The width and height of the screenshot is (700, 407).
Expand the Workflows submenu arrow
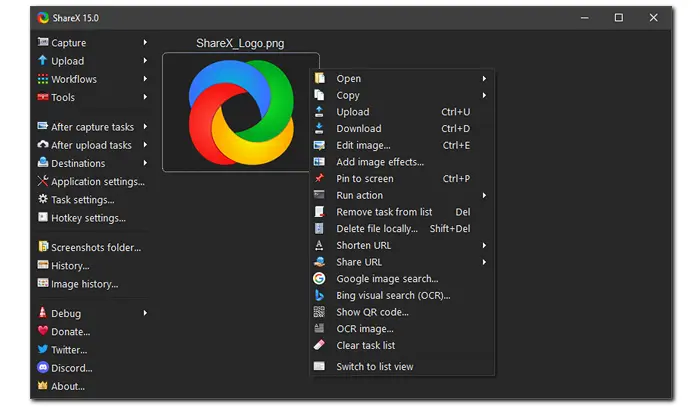[x=145, y=79]
